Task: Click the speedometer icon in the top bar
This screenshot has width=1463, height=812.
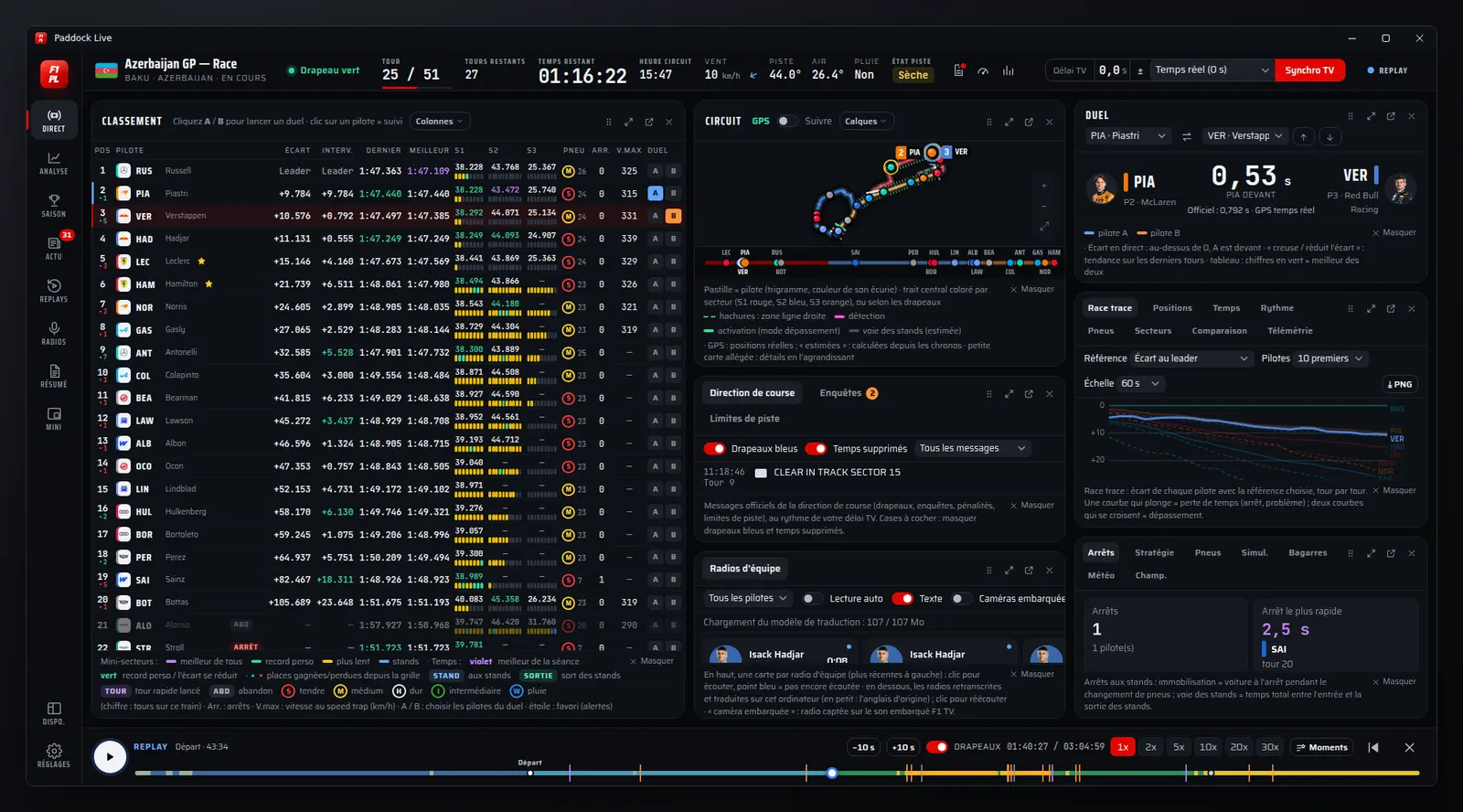Action: pyautogui.click(x=983, y=70)
